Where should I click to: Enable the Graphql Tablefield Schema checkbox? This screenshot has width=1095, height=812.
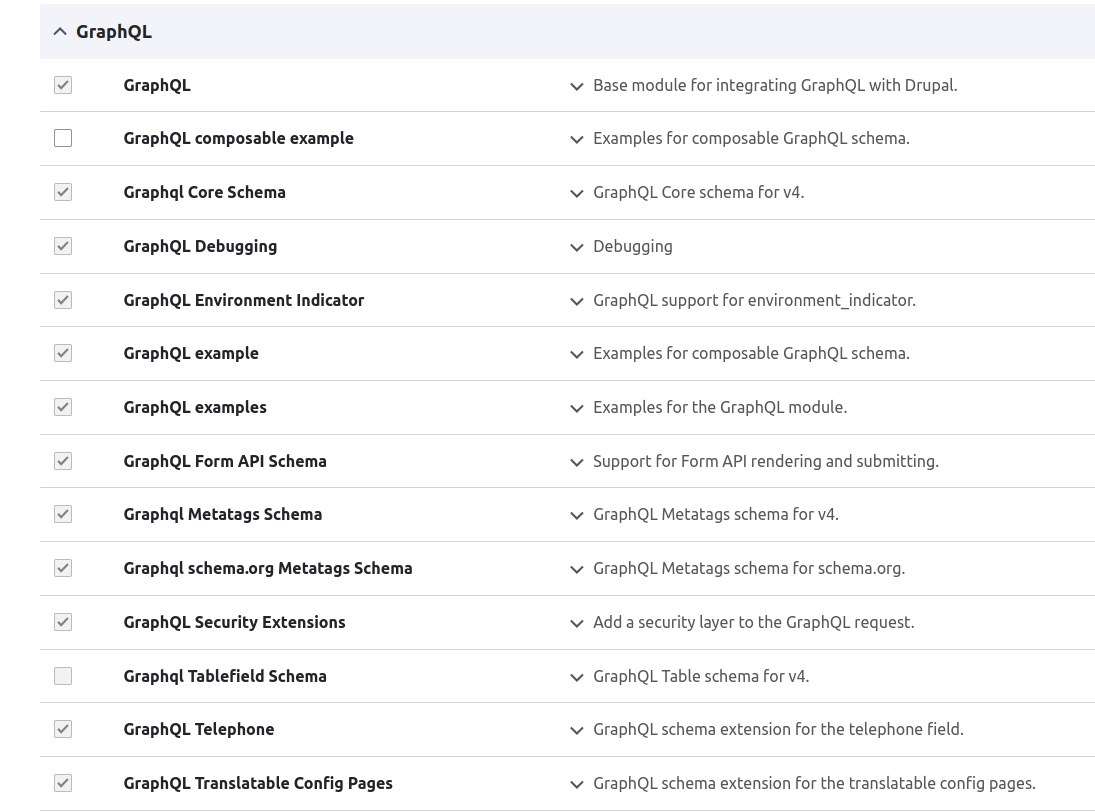coord(63,676)
